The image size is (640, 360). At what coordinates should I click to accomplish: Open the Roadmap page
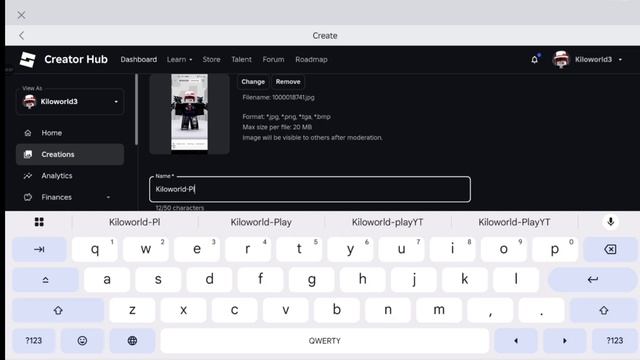(311, 60)
